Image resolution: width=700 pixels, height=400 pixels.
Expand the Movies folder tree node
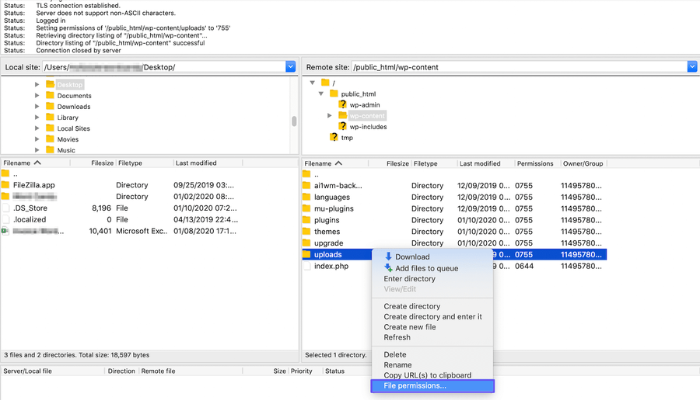pyautogui.click(x=37, y=139)
